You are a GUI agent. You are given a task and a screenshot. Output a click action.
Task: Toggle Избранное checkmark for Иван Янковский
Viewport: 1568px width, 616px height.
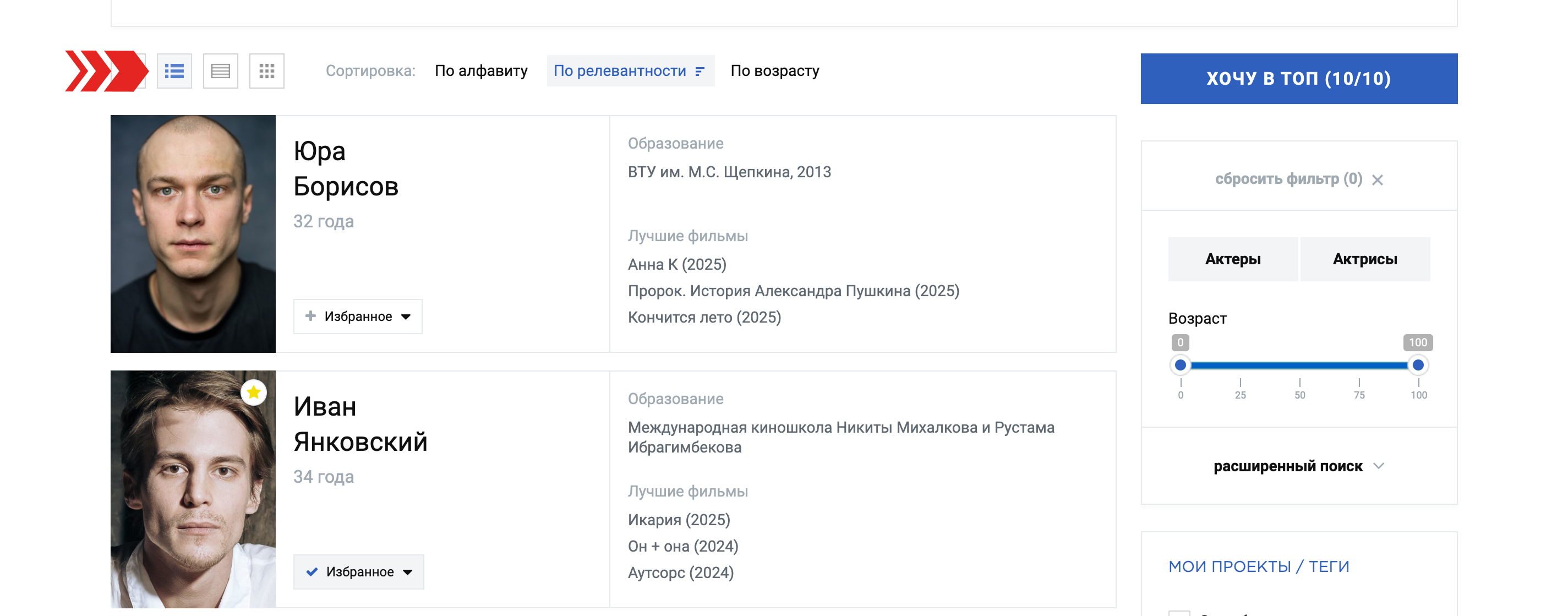coord(312,571)
